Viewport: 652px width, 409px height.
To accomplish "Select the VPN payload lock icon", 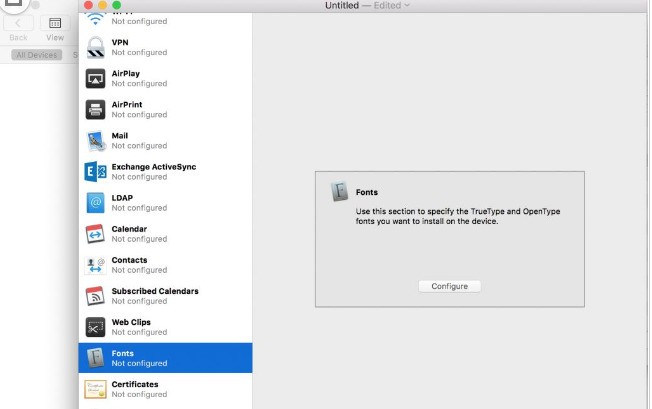I will pos(96,47).
